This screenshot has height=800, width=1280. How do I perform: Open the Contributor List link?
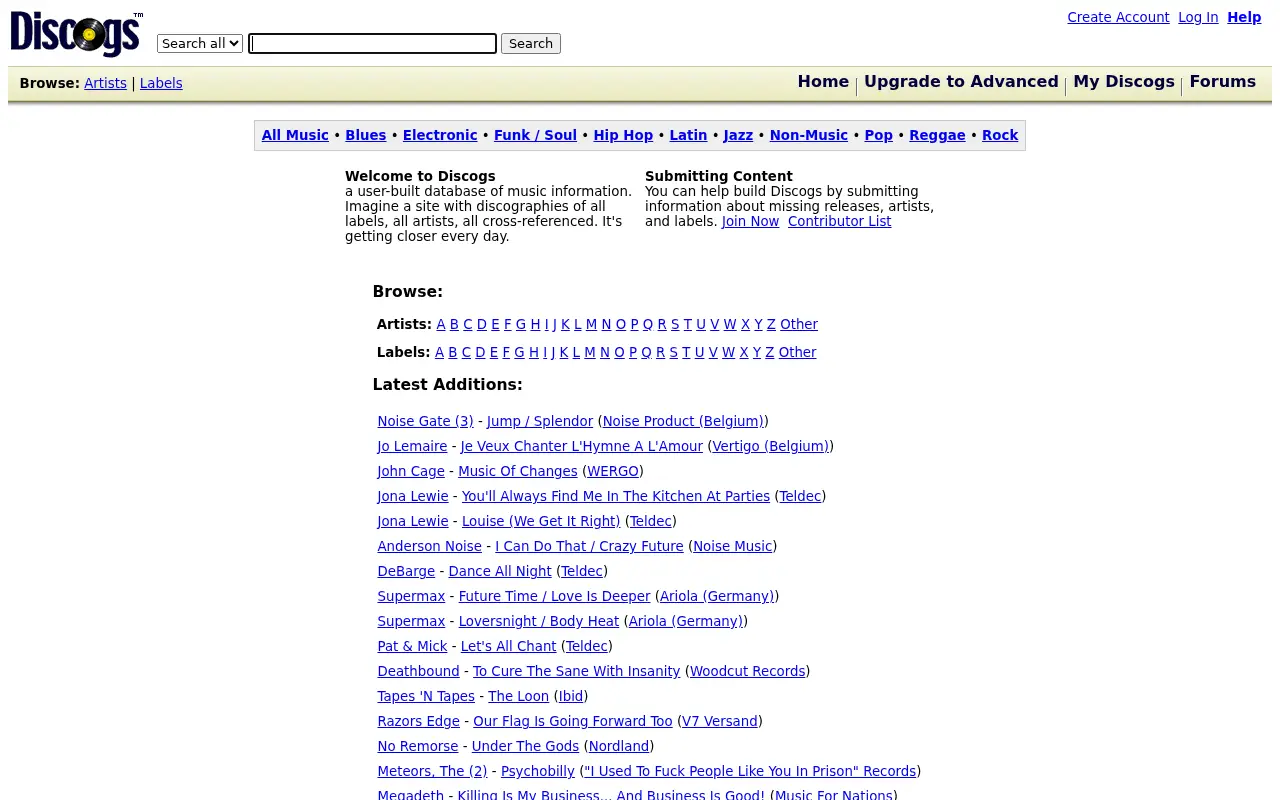(x=839, y=221)
